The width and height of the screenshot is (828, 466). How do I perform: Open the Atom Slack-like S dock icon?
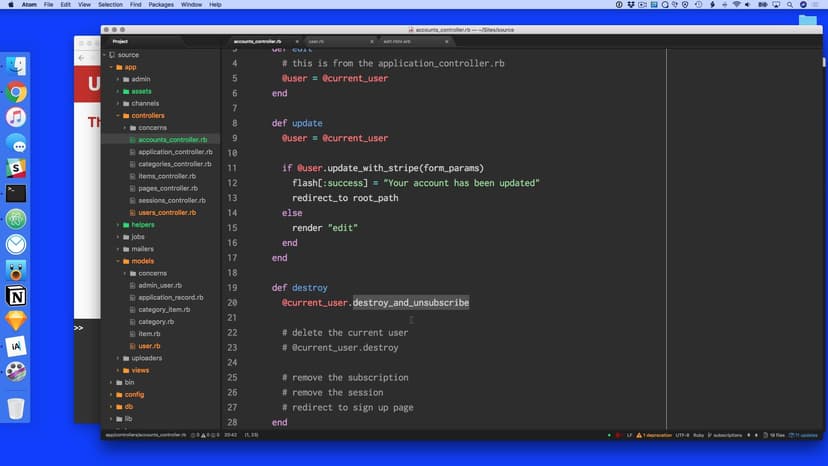pyautogui.click(x=16, y=168)
